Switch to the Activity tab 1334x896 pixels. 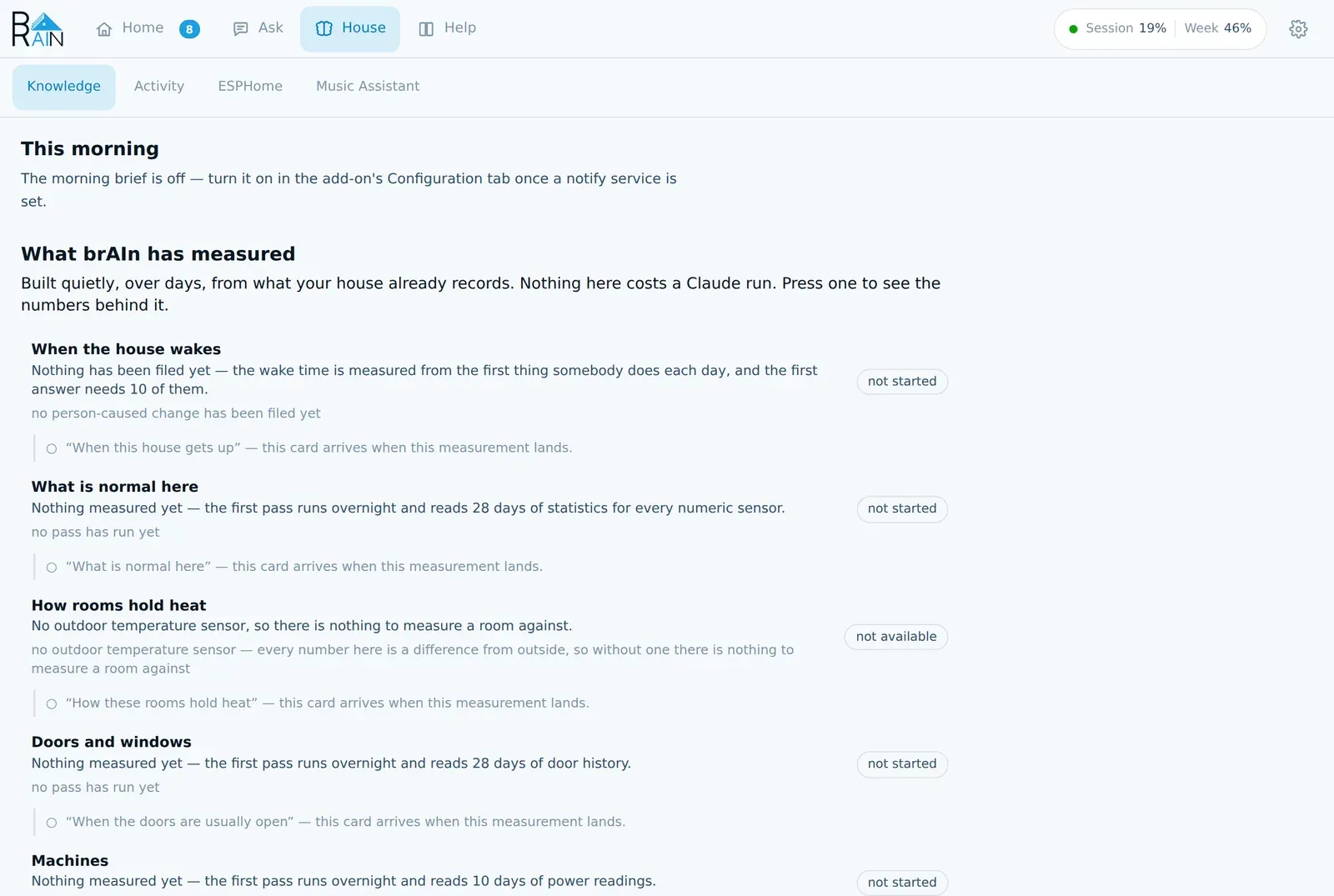pyautogui.click(x=159, y=87)
